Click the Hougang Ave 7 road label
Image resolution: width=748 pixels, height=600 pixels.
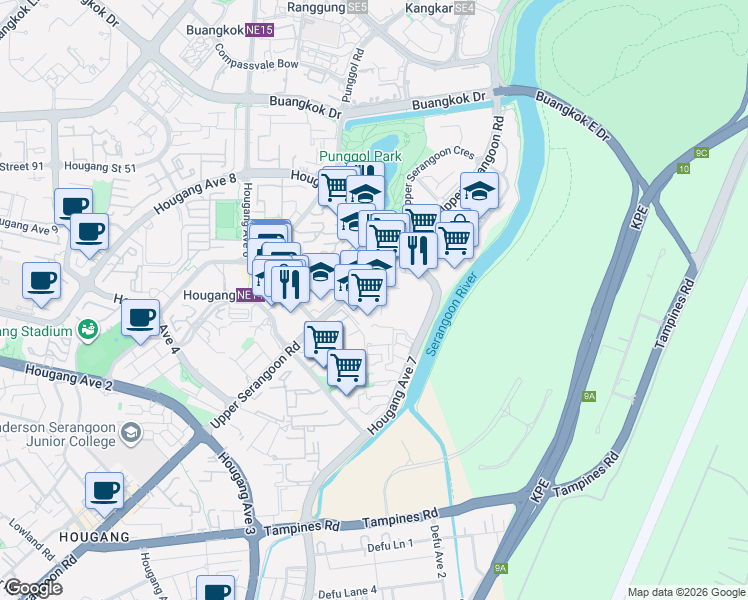coord(393,395)
